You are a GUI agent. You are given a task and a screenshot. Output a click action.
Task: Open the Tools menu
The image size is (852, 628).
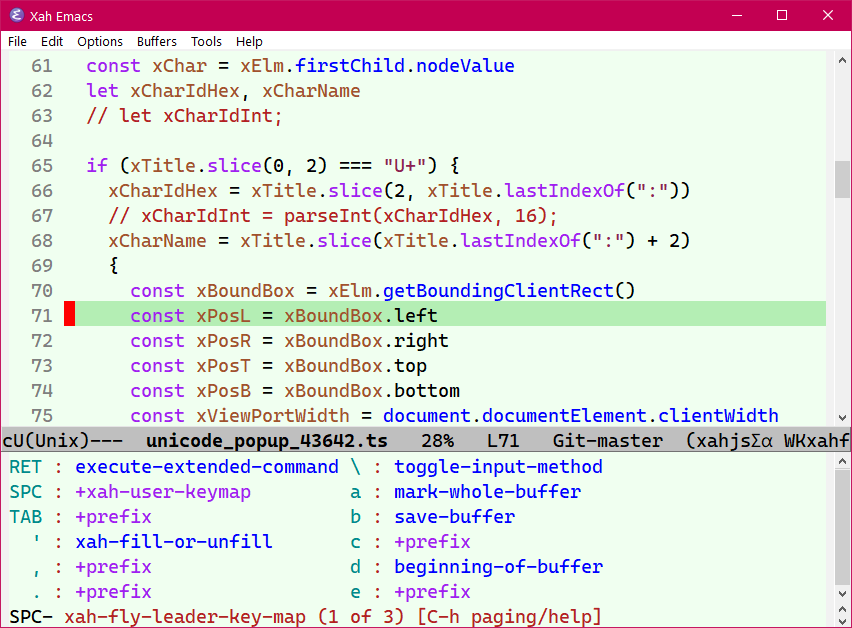[x=206, y=41]
